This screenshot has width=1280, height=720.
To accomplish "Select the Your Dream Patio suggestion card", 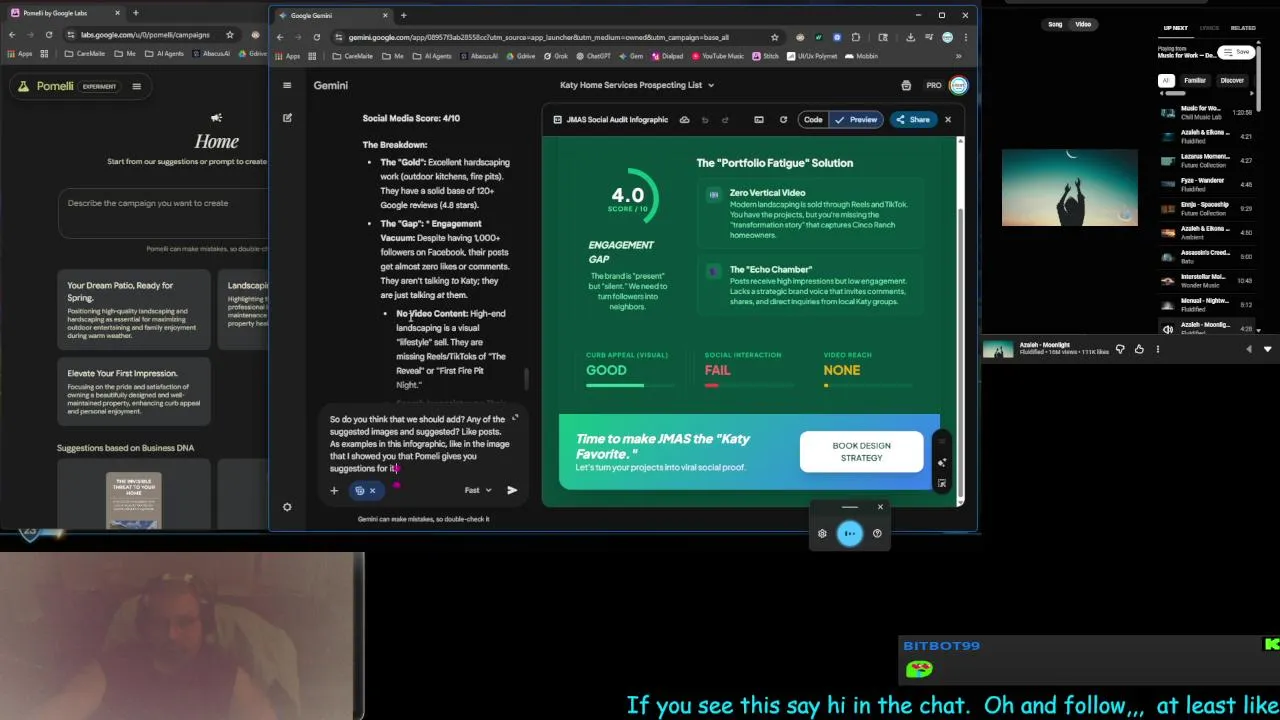I will coord(134,311).
